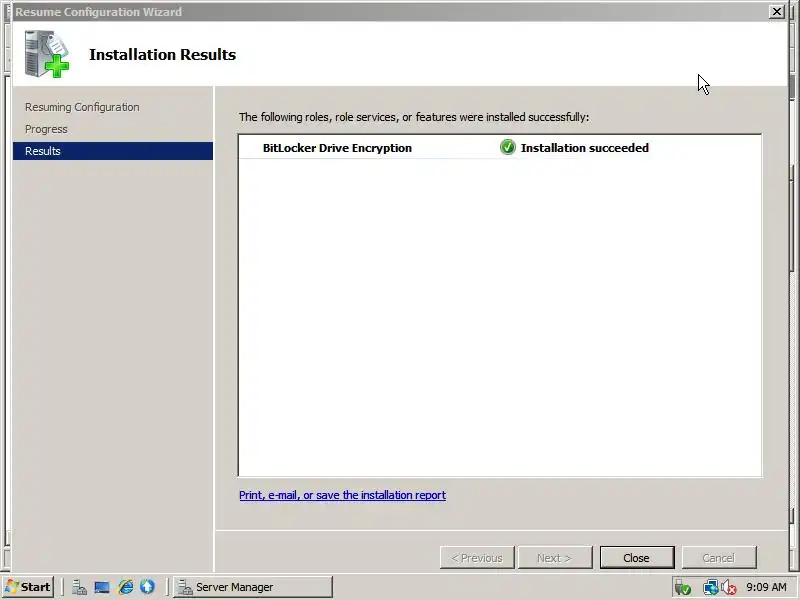Select the Results step in the wizard sidebar
800x600 pixels.
pyautogui.click(x=113, y=151)
